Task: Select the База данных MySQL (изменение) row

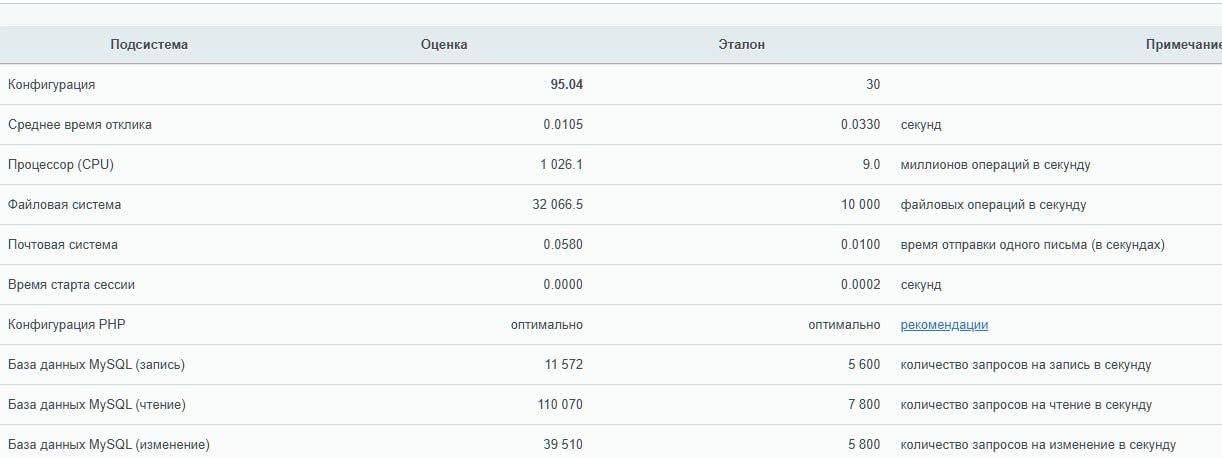Action: click(x=108, y=445)
